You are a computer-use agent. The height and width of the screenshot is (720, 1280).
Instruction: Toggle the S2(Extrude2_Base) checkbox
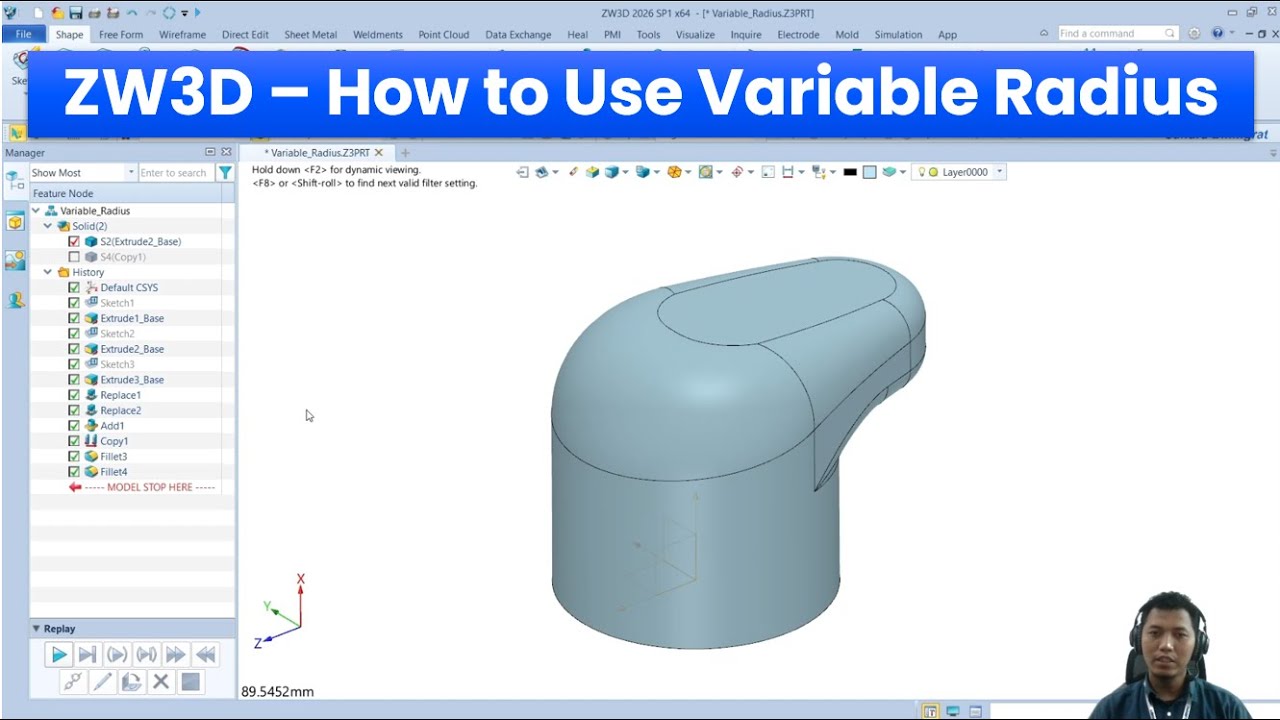tap(74, 242)
